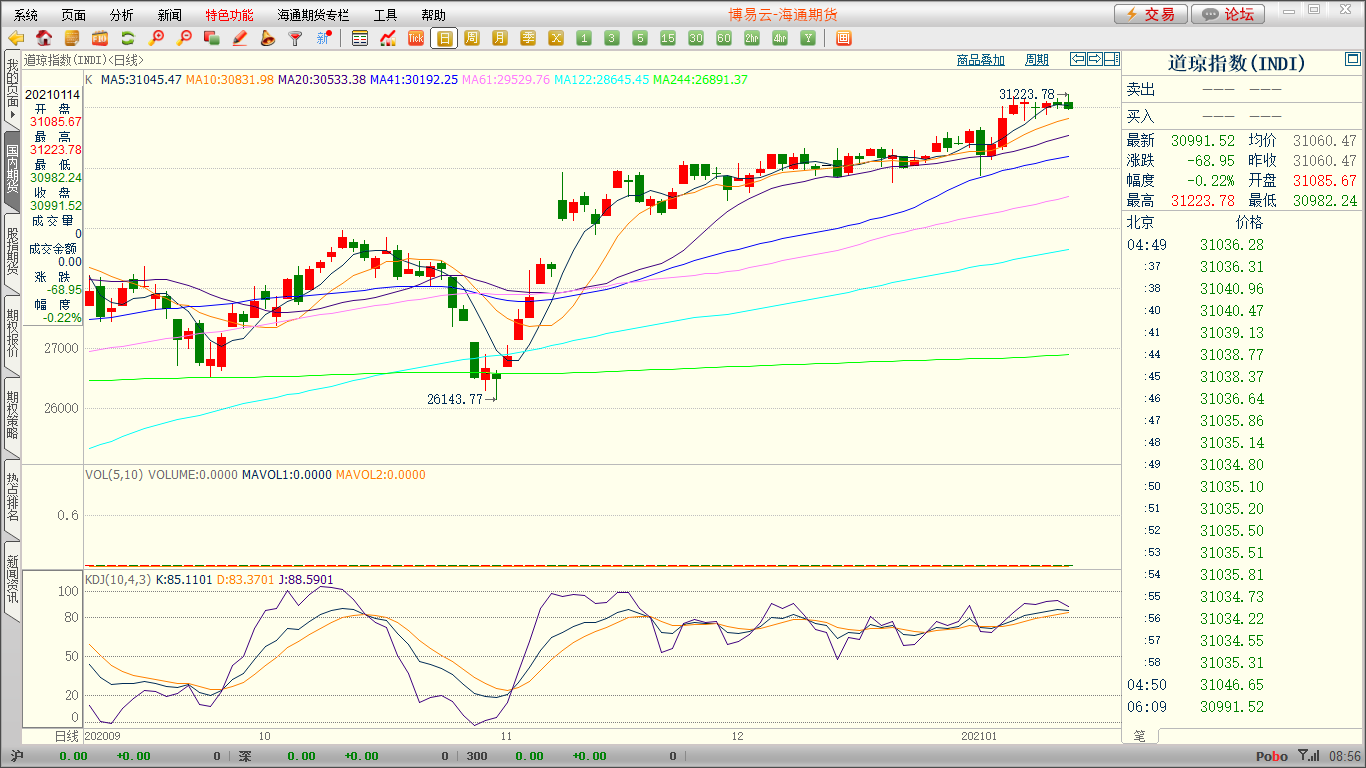This screenshot has height=768, width=1366.
Task: Click next-instrument right arrow icon
Action: tap(1095, 59)
